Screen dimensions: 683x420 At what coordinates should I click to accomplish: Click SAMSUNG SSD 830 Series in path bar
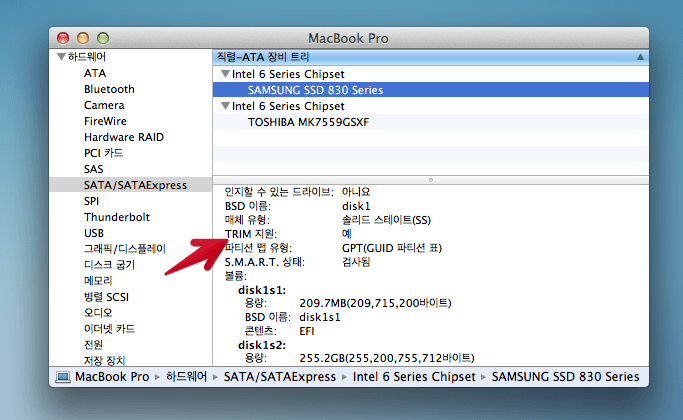(x=565, y=376)
